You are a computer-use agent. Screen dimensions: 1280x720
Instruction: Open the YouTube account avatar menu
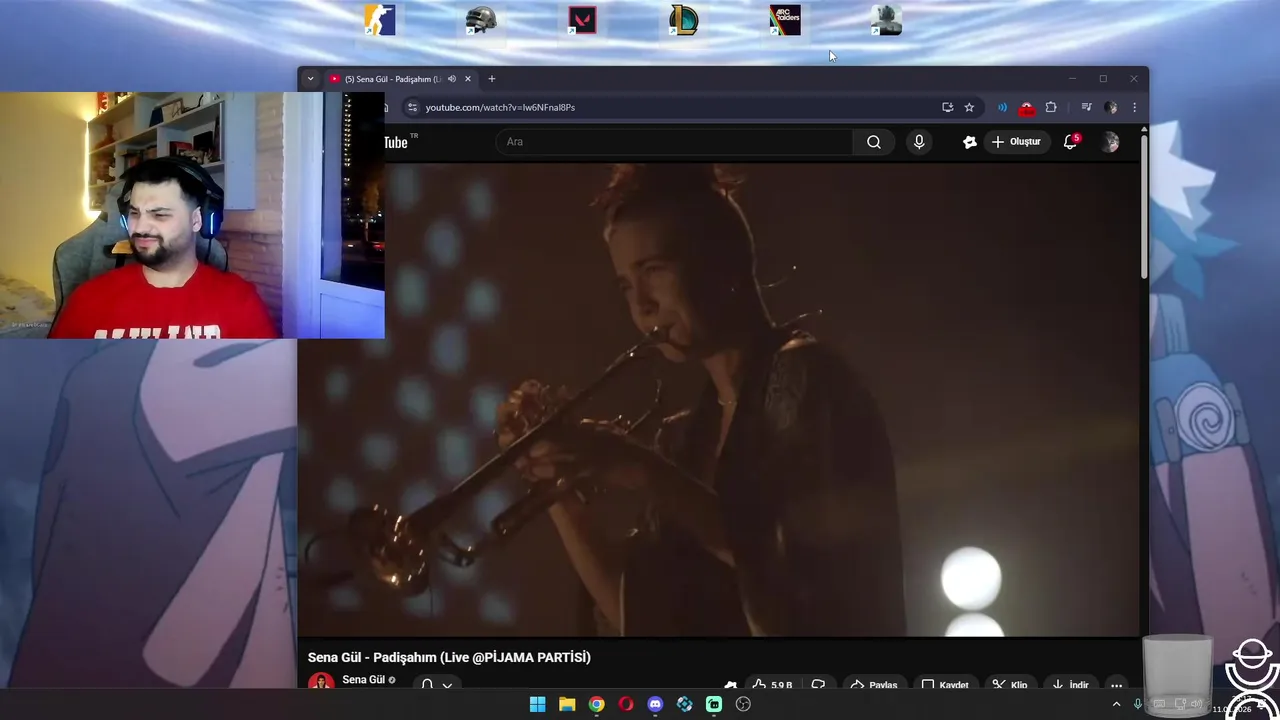click(1110, 142)
